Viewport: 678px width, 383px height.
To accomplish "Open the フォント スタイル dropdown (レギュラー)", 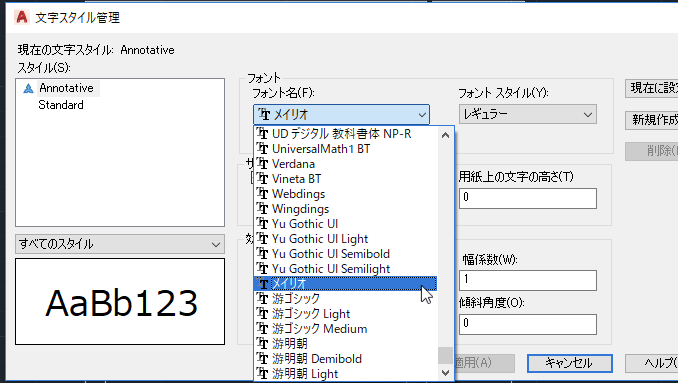I will [x=528, y=115].
